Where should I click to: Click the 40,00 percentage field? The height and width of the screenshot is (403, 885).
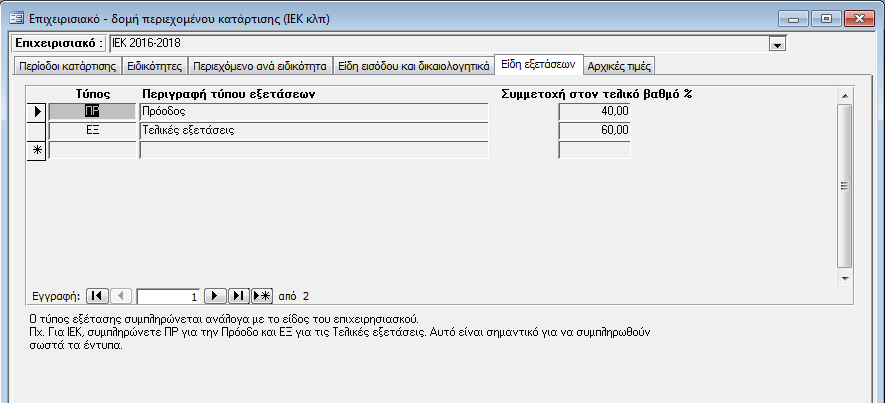tap(595, 111)
